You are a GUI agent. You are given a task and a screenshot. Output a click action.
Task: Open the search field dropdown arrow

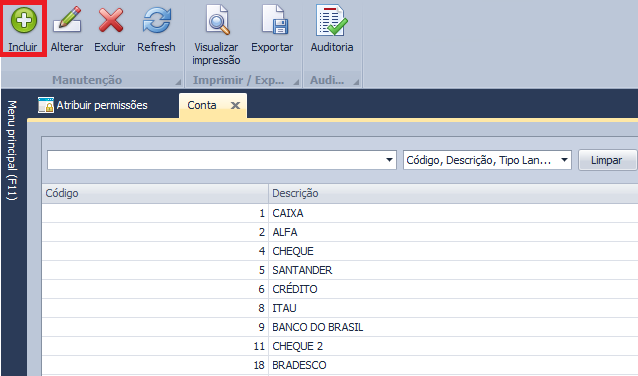point(389,160)
